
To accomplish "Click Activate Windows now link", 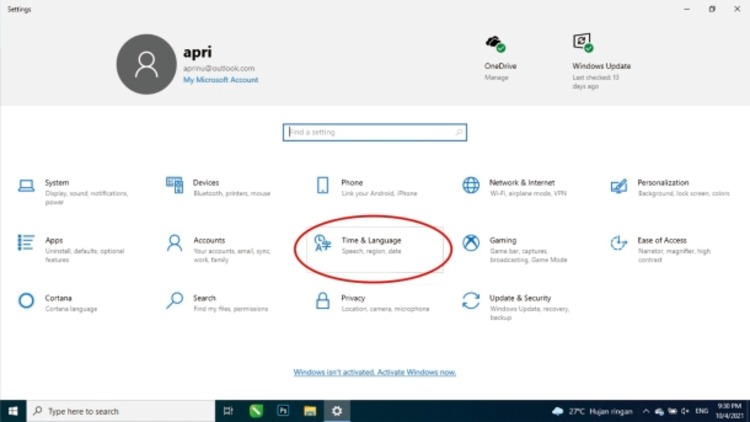I will pos(375,372).
